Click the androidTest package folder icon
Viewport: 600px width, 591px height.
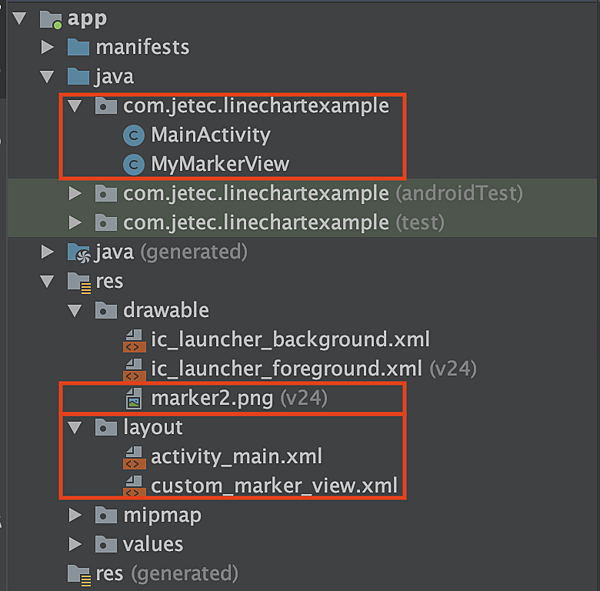(x=106, y=193)
